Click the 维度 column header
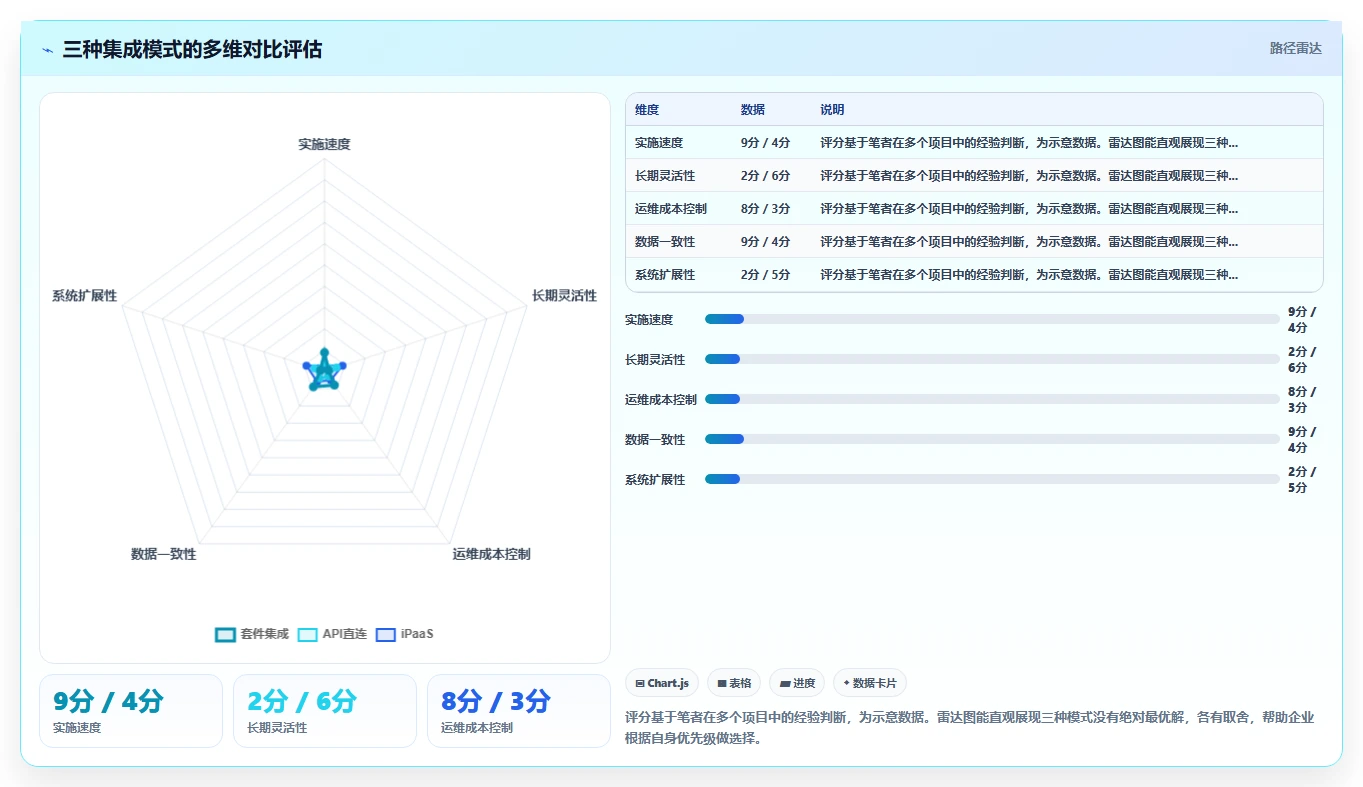 (x=647, y=110)
